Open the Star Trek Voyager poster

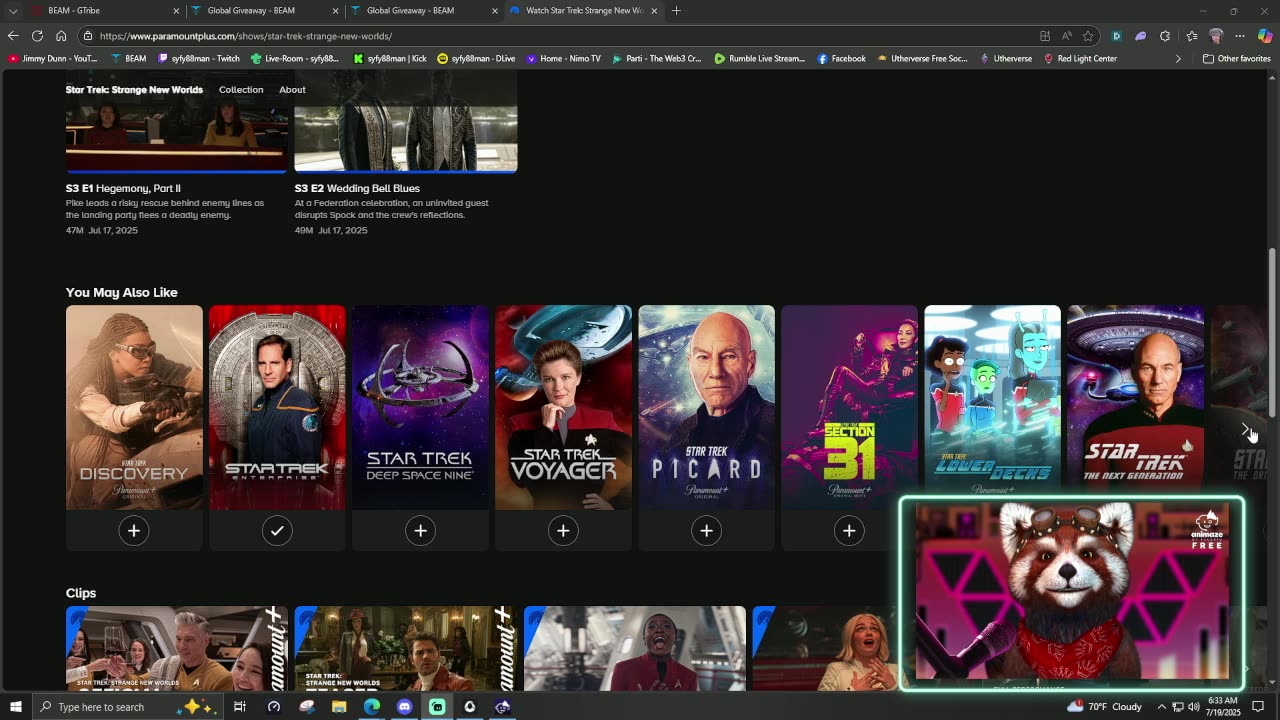pos(563,407)
